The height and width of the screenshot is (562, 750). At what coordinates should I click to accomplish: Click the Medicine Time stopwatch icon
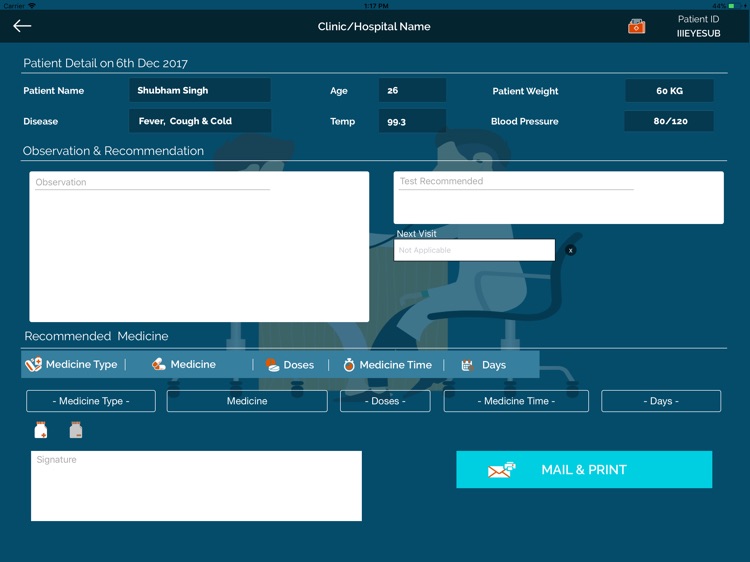pos(349,365)
